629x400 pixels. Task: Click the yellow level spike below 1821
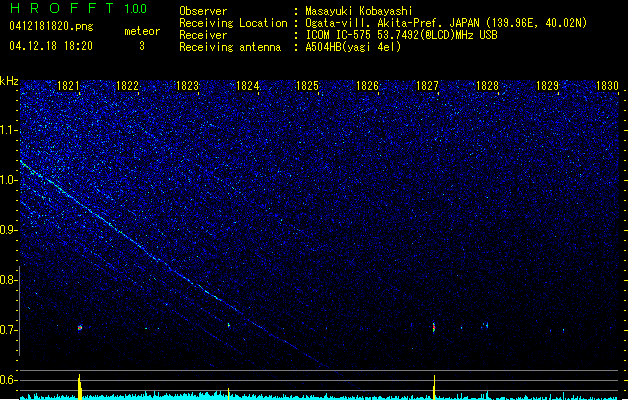tap(80, 387)
